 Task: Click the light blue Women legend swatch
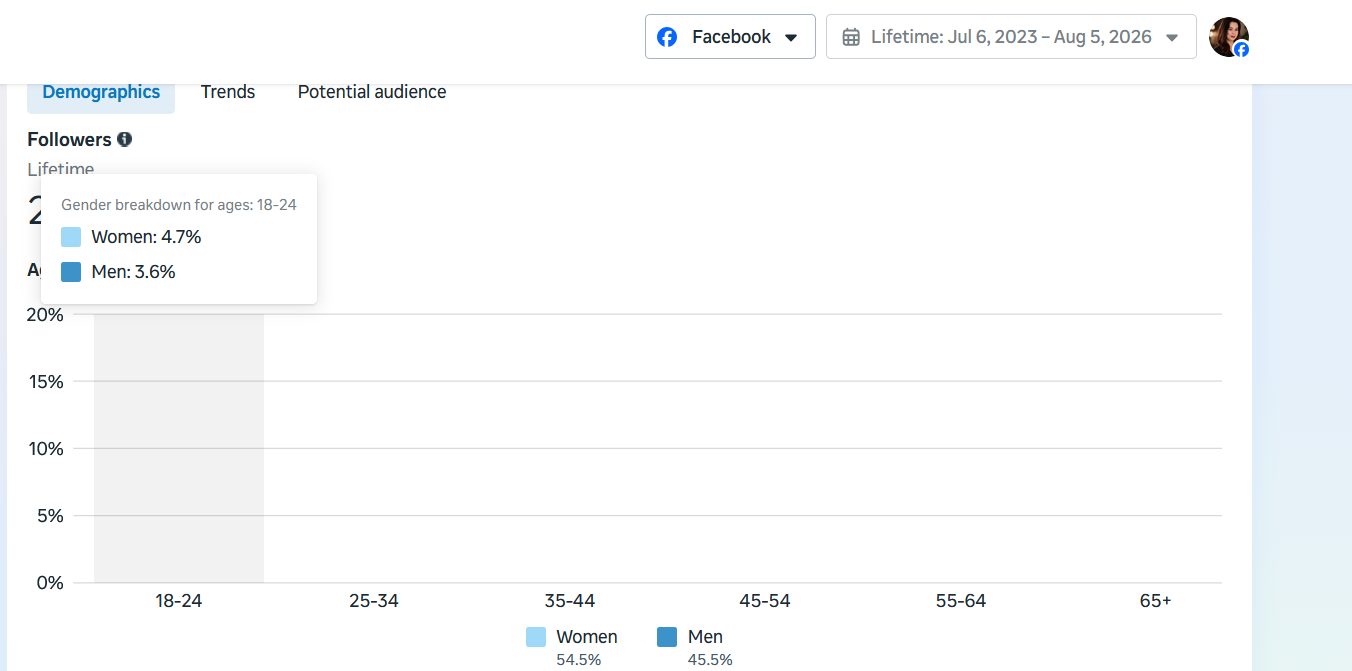pos(536,637)
